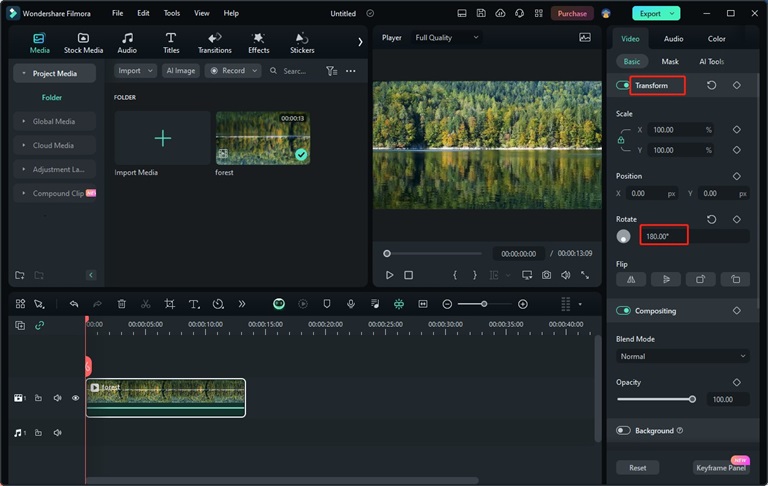Click the Opacity slider
This screenshot has width=768, height=486.
tap(655, 399)
